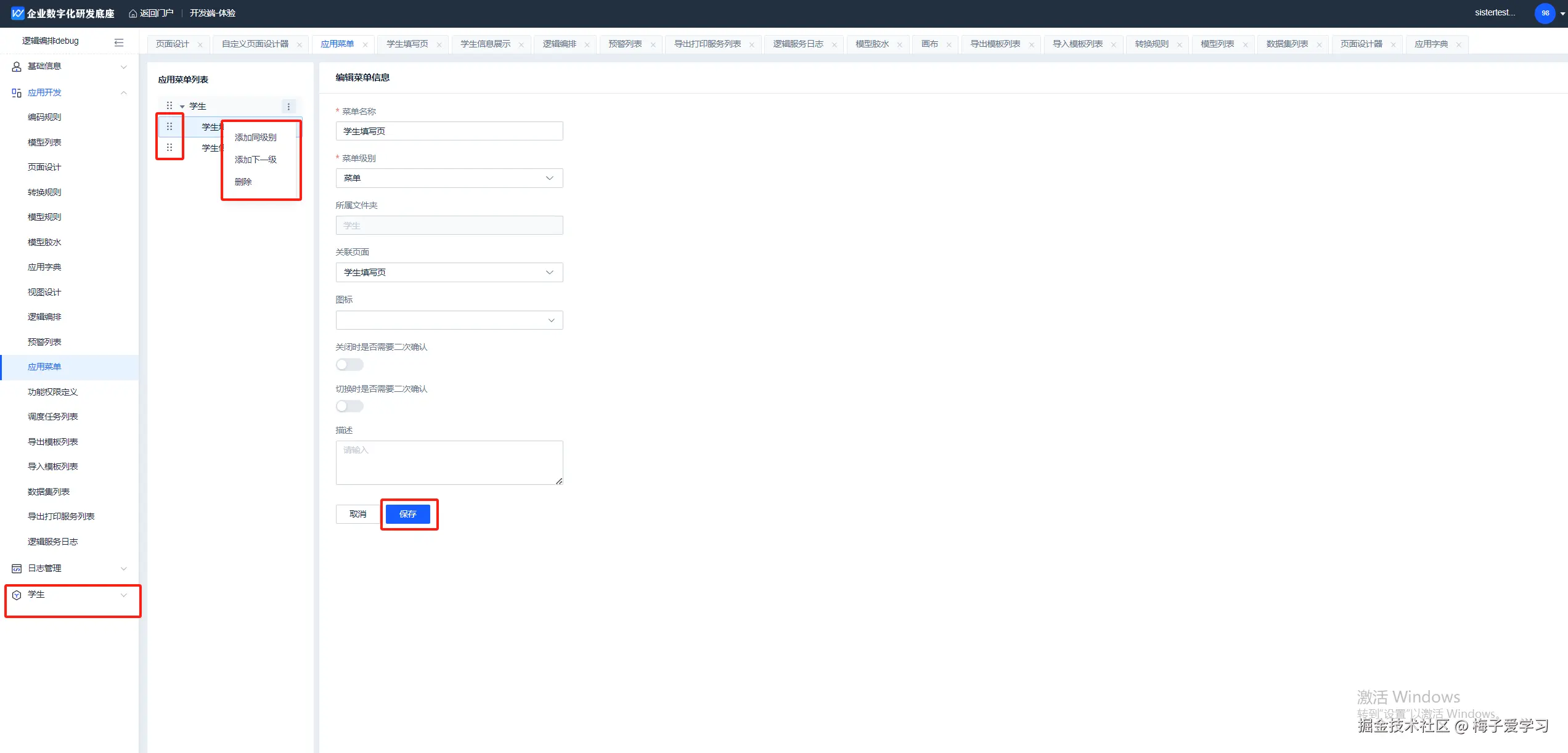The image size is (1568, 753).
Task: Click into the 描述 text area
Action: click(x=449, y=462)
